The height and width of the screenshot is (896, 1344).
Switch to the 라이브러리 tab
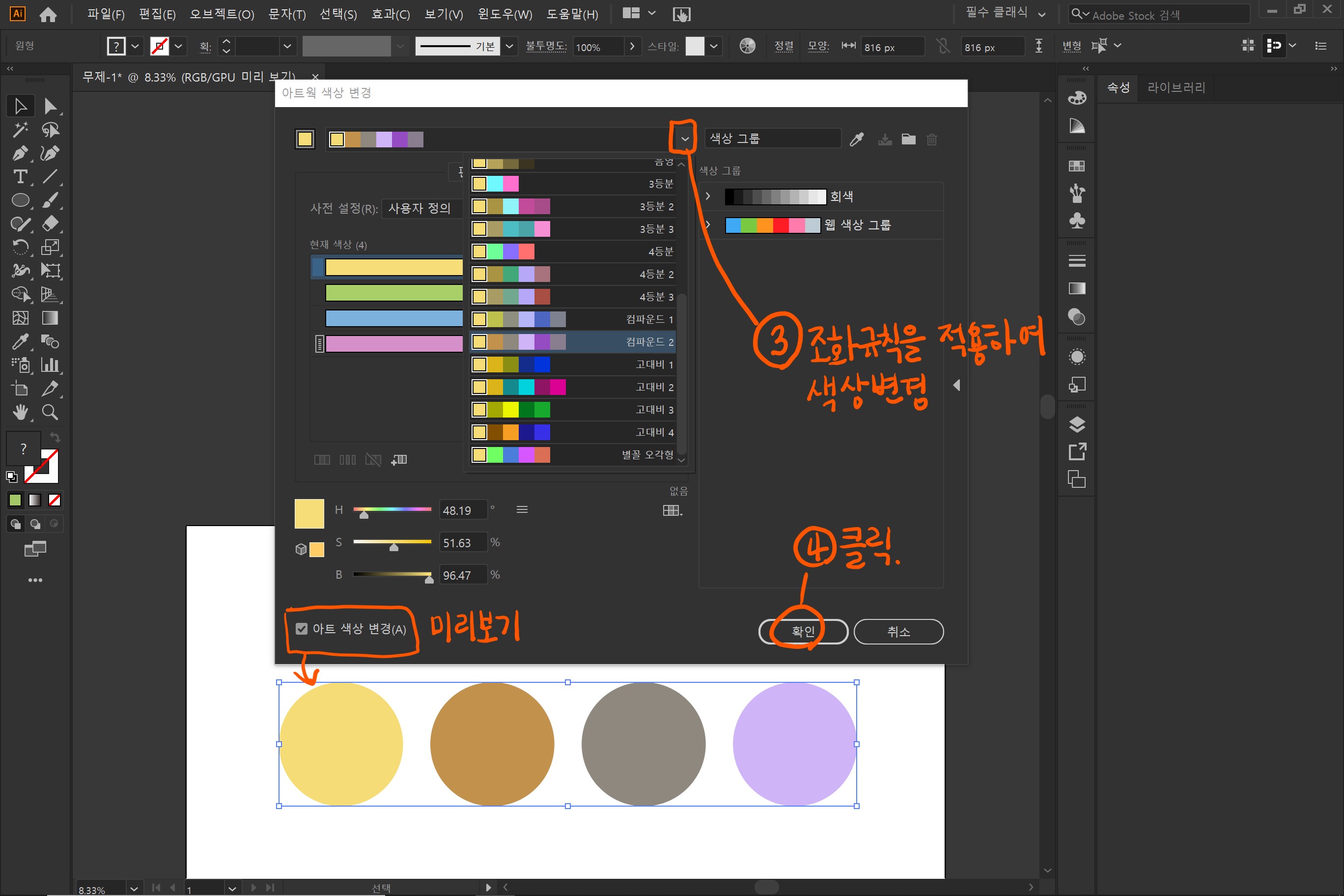(x=1176, y=87)
